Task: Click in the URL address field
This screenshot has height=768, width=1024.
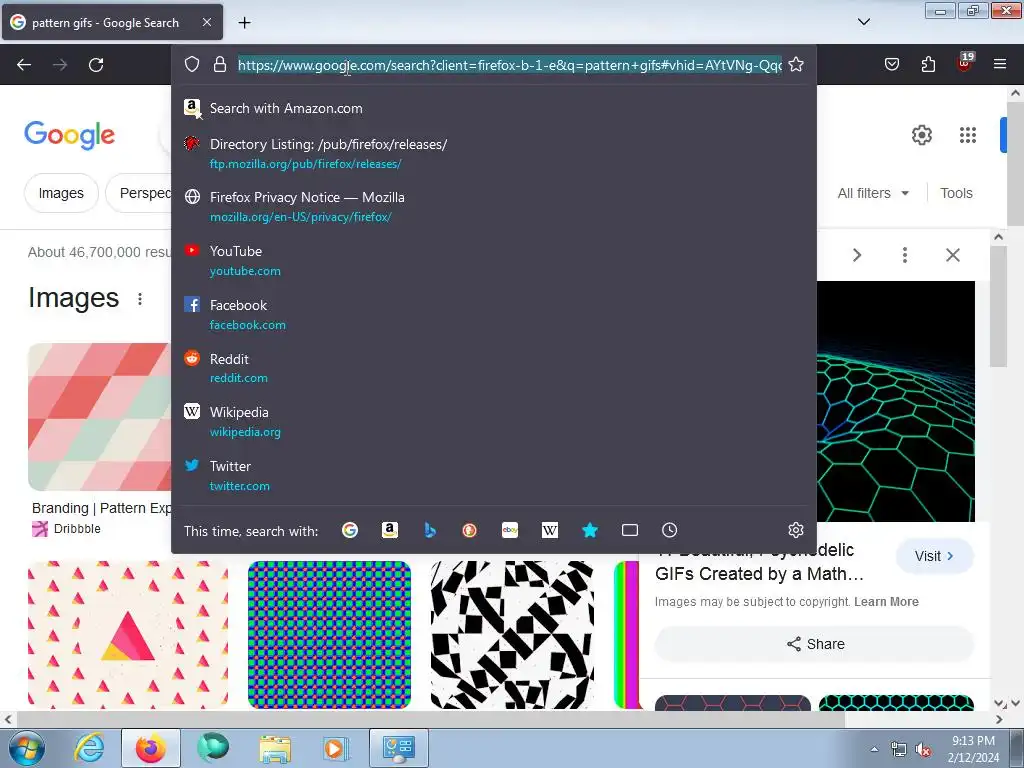Action: (509, 65)
